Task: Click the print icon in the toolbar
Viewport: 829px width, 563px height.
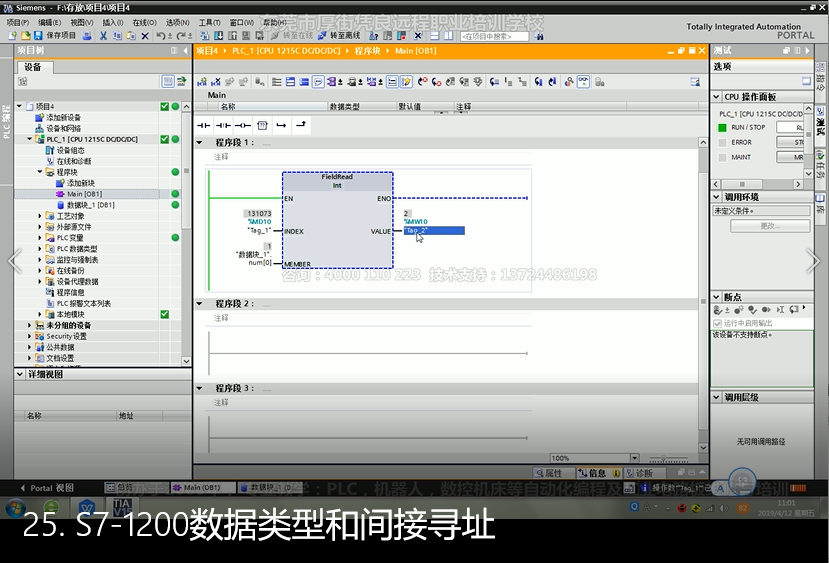Action: pyautogui.click(x=87, y=35)
